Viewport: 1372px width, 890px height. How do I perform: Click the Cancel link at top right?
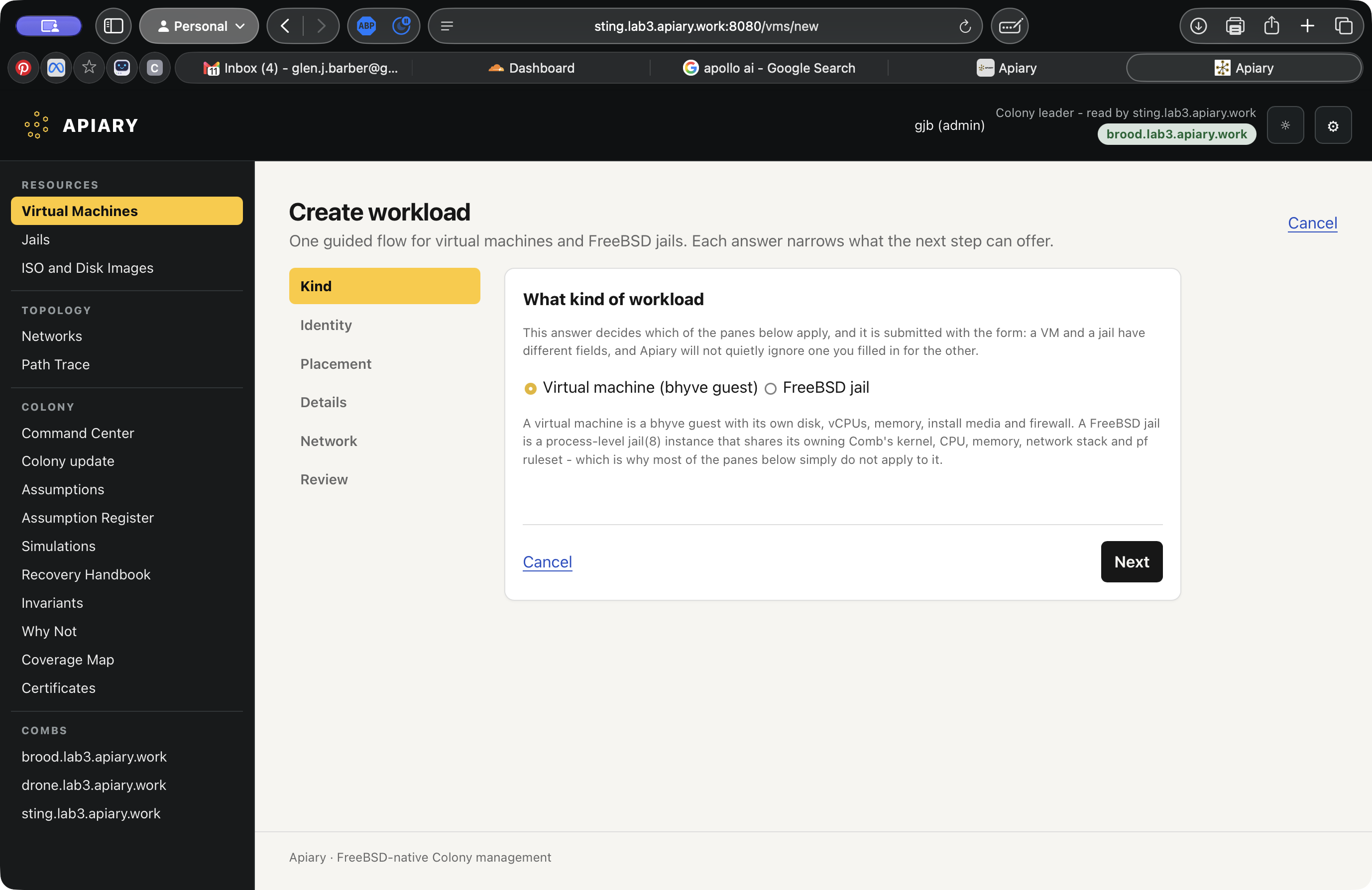coord(1312,223)
